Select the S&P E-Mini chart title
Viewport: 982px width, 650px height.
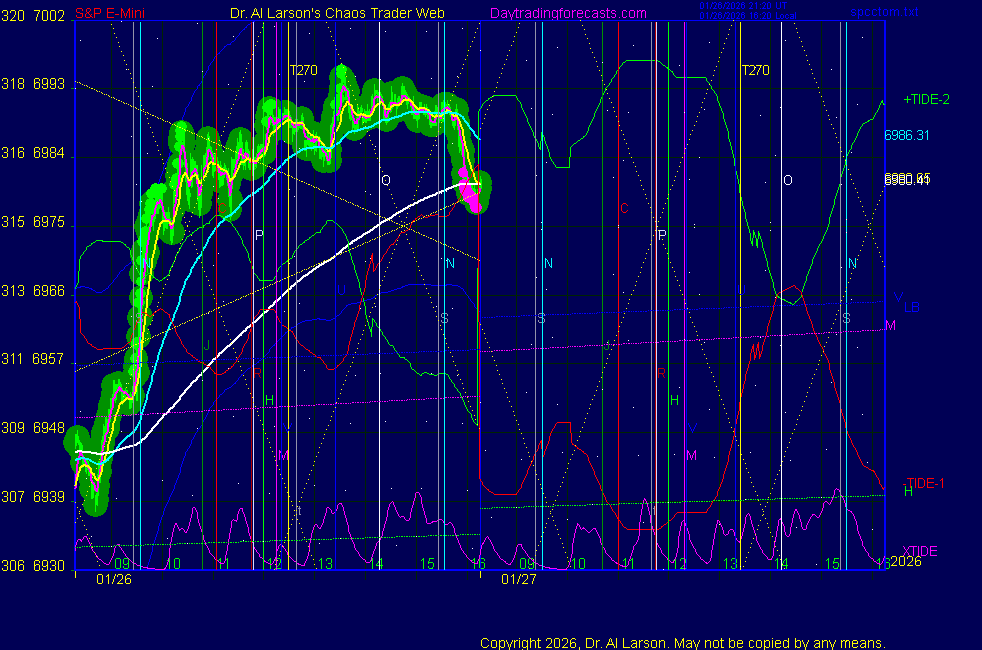point(111,14)
